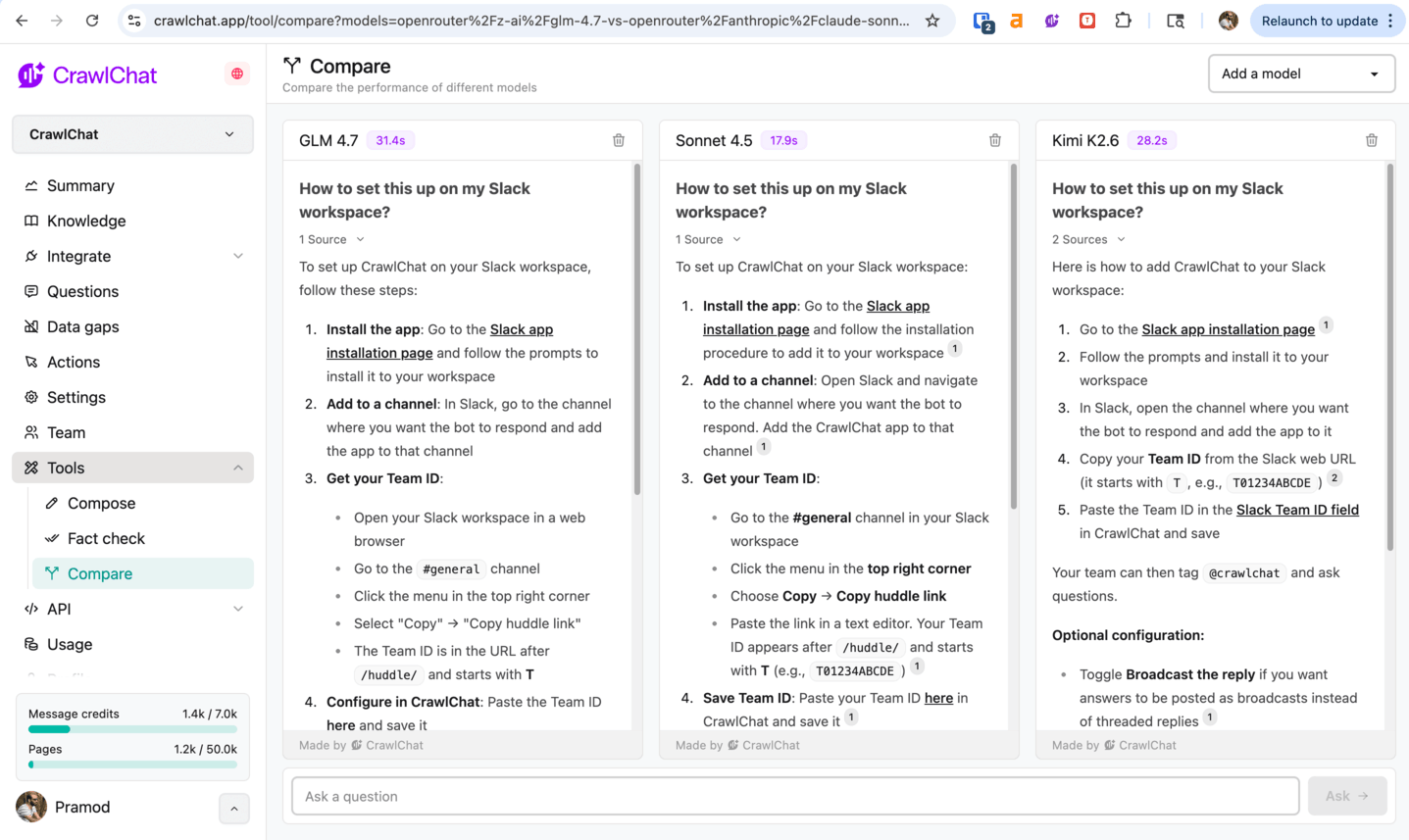Focus the Ask a question field
This screenshot has height=840, width=1409.
(x=795, y=796)
